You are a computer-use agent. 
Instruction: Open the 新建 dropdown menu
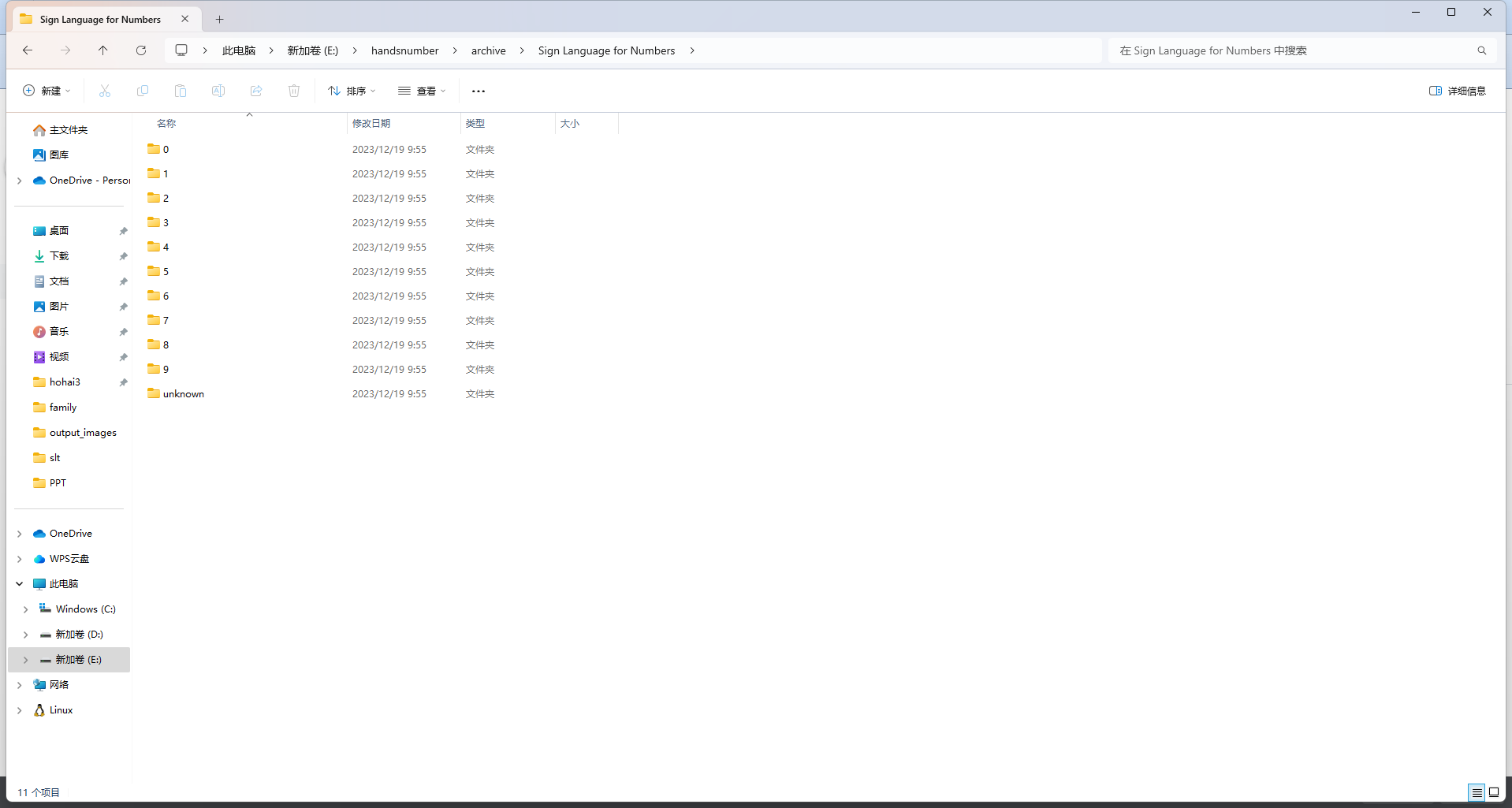[x=47, y=91]
